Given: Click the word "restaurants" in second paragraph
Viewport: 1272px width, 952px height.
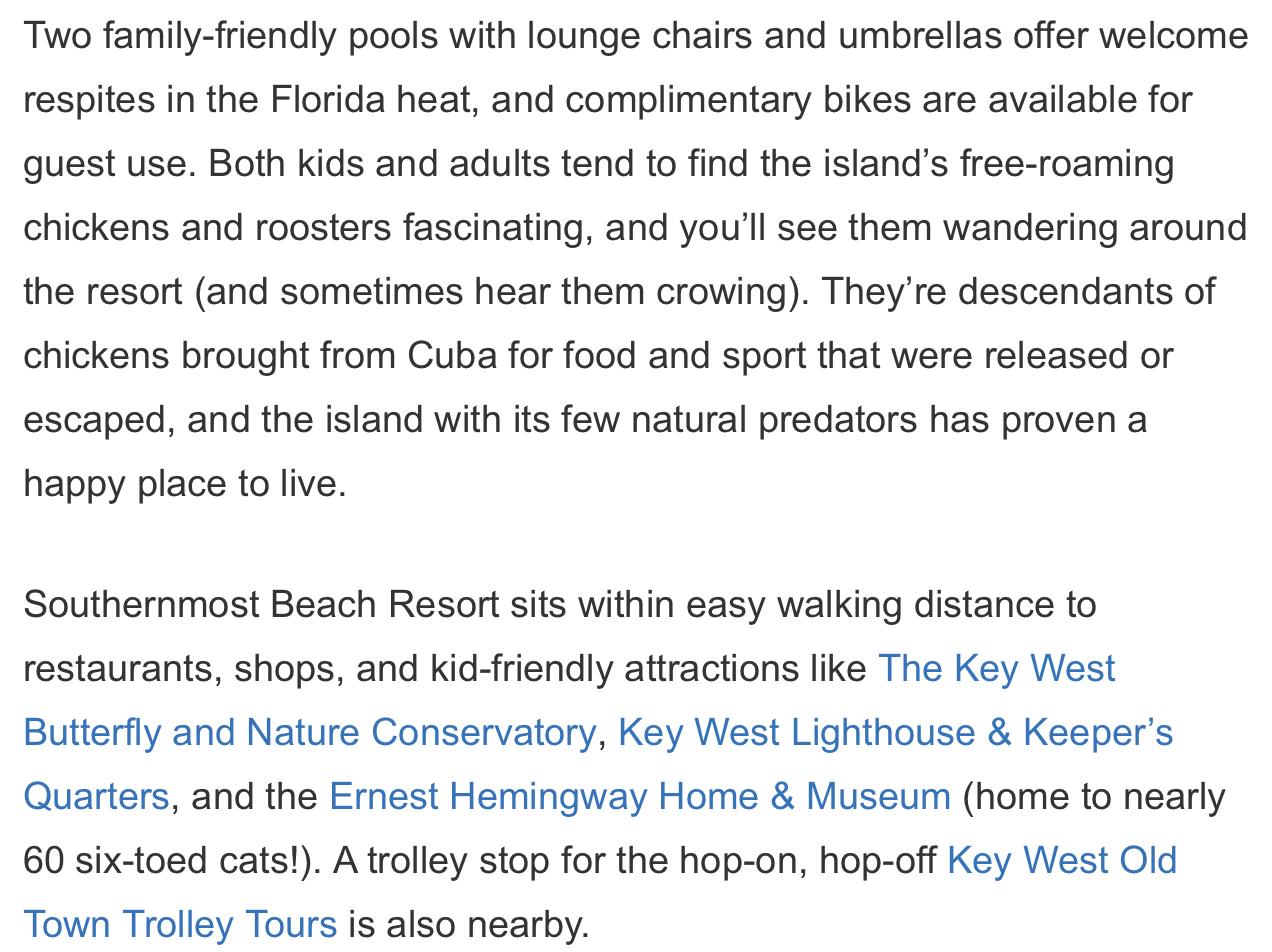Looking at the screenshot, I should click(x=117, y=669).
